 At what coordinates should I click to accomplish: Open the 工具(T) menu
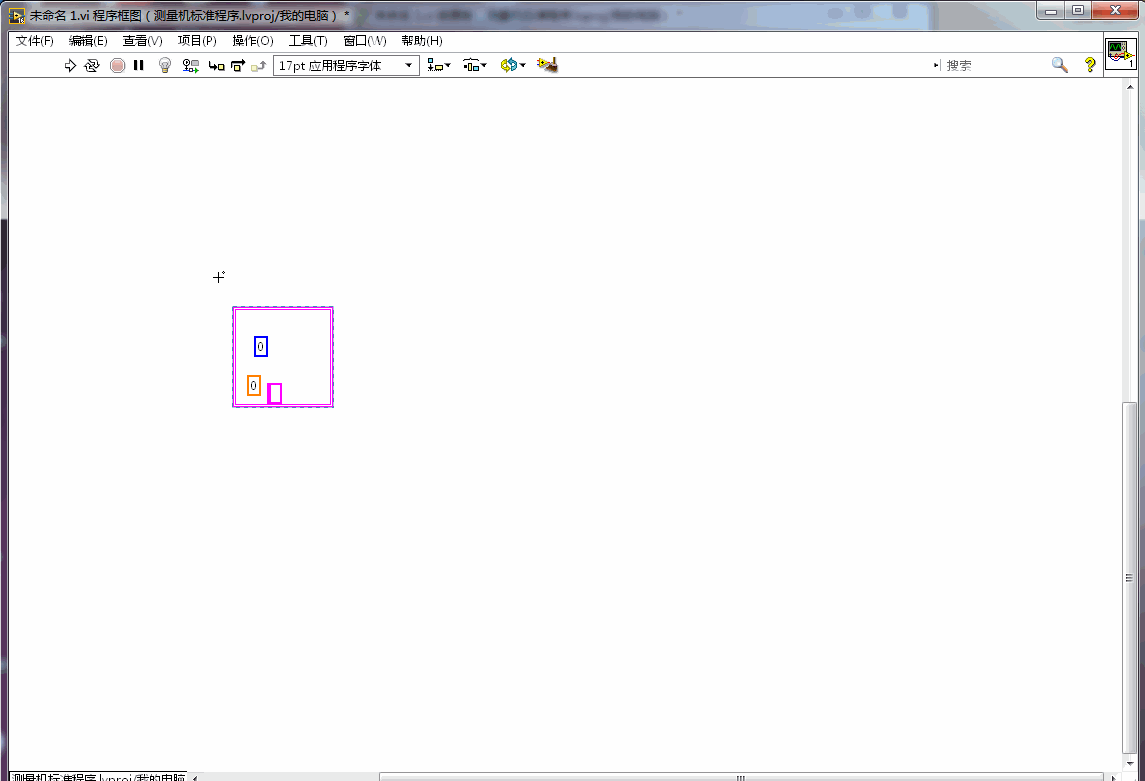307,41
